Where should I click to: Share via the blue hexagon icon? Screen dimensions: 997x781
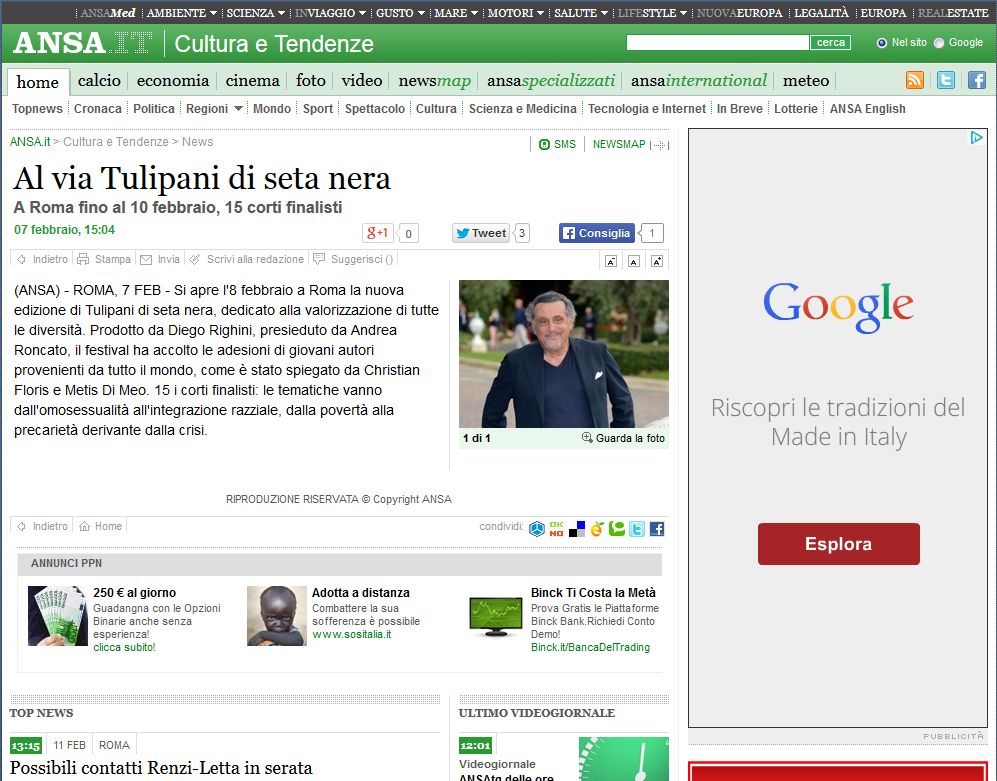coord(537,529)
